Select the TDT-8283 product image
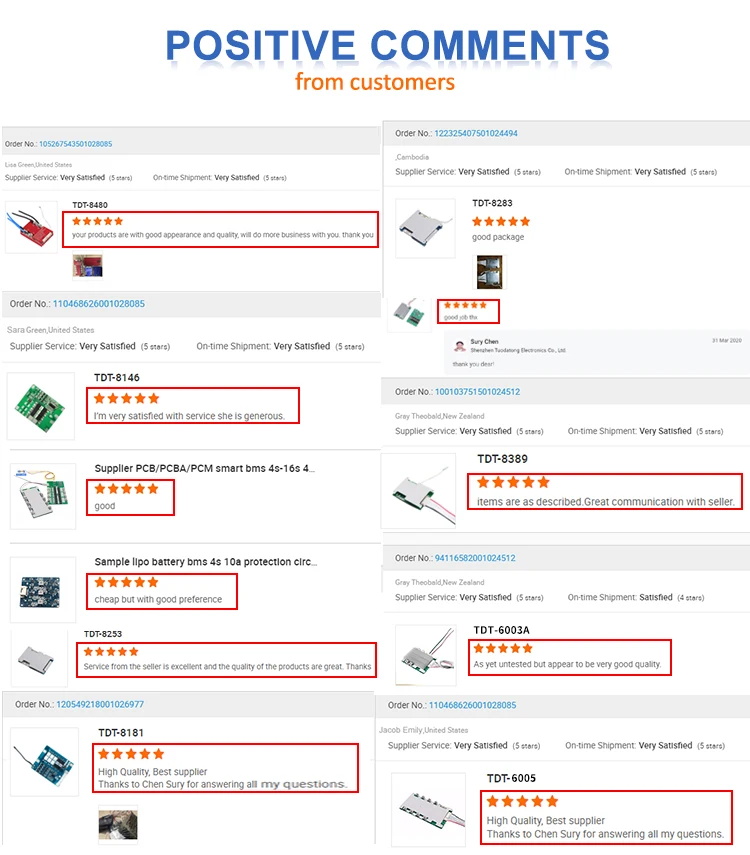The width and height of the screenshot is (750, 855). click(x=425, y=228)
